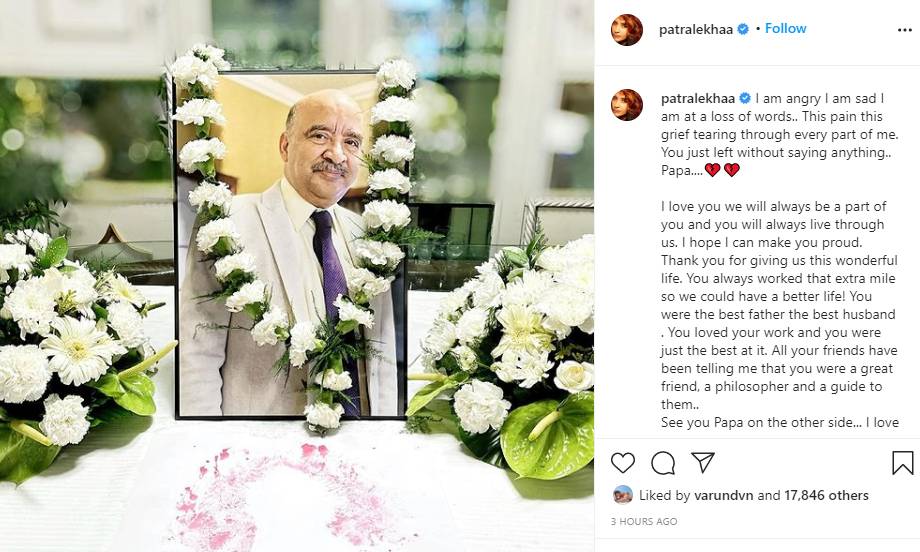
Task: Like the post with the heart icon
Action: pos(623,463)
